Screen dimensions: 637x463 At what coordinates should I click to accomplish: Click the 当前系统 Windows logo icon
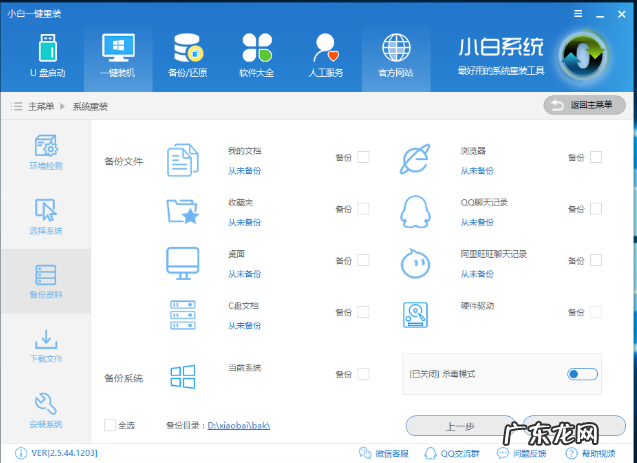coord(182,376)
